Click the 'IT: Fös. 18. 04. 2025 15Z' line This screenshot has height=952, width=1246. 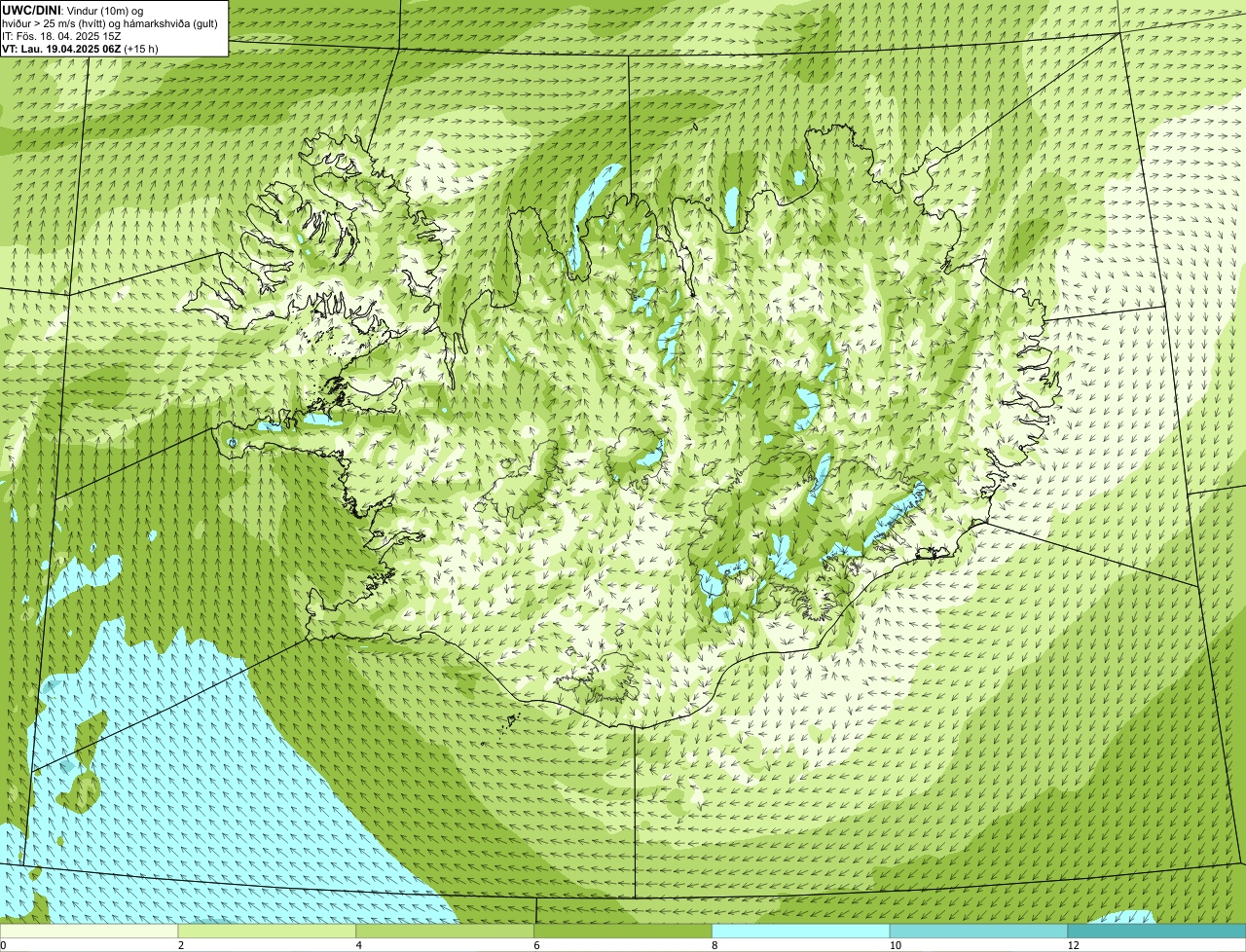tap(61, 36)
